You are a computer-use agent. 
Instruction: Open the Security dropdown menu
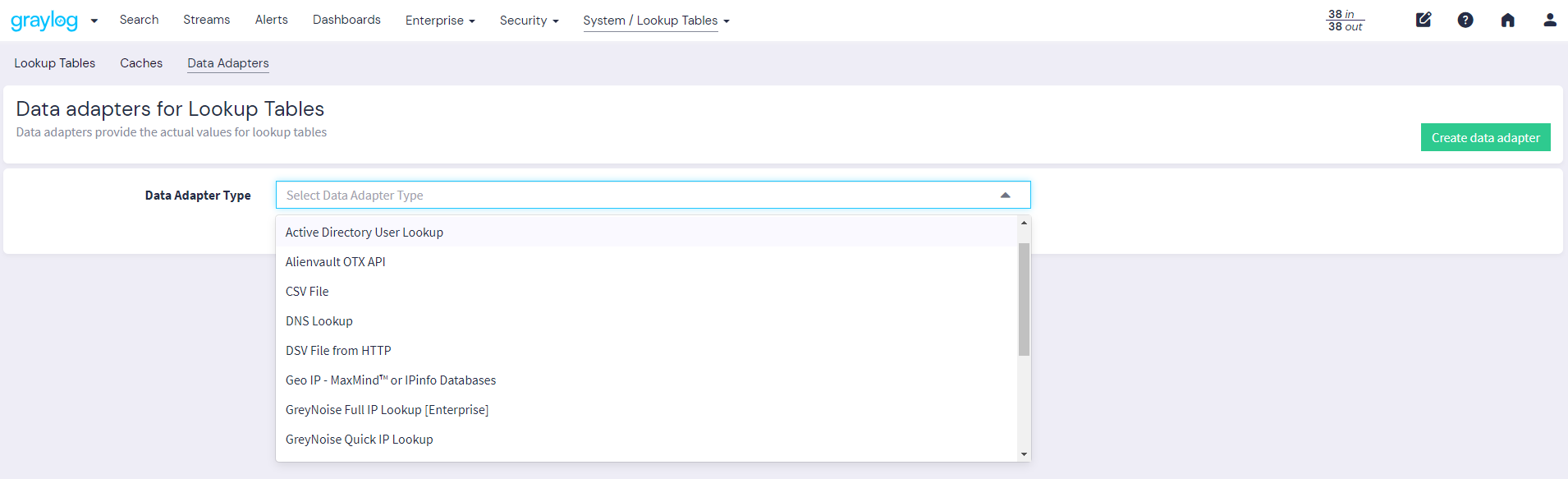tap(529, 21)
